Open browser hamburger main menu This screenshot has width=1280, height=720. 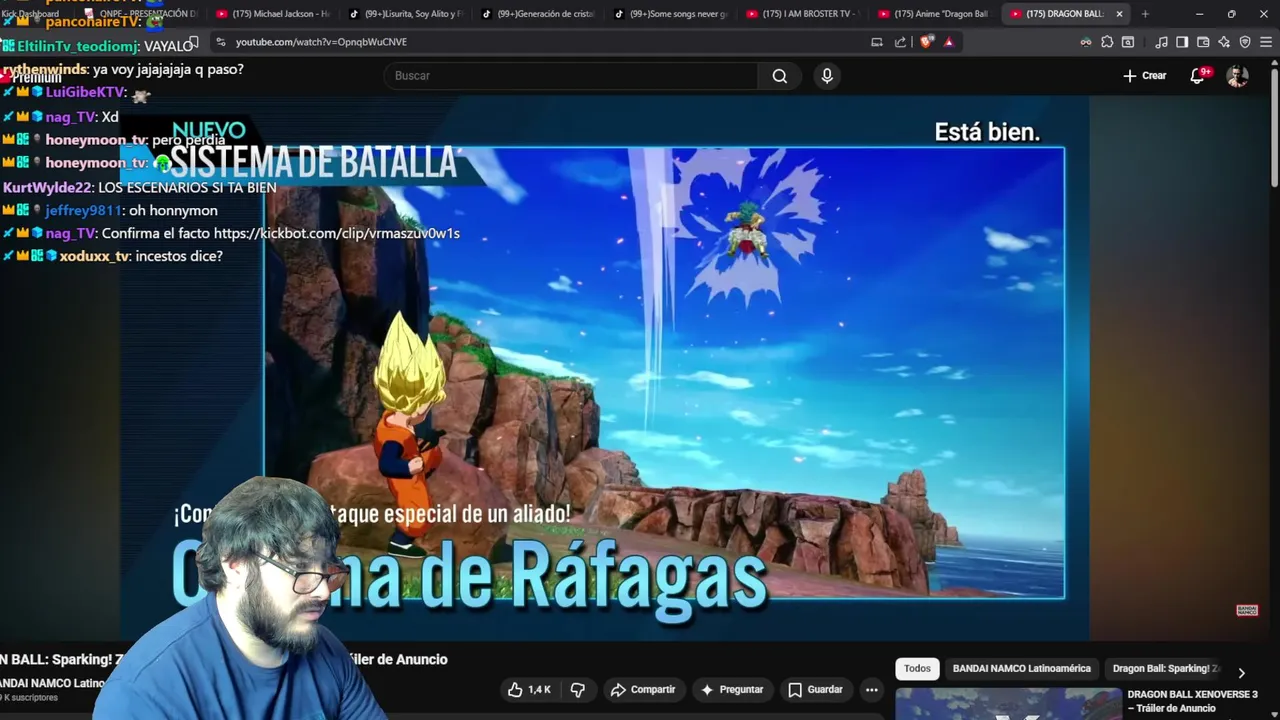(x=1266, y=42)
